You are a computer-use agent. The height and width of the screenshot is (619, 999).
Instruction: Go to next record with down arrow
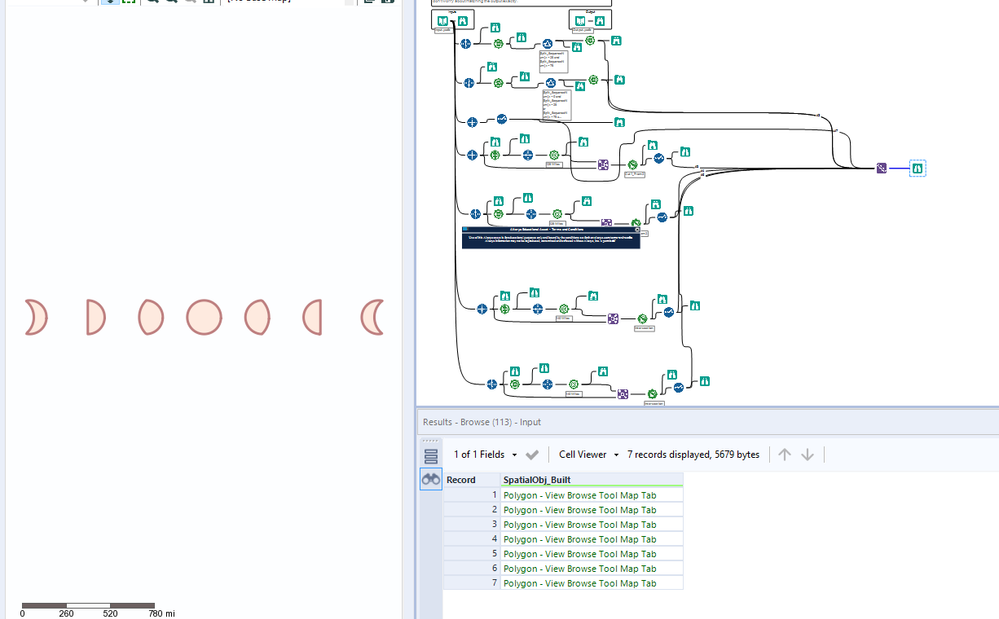coord(807,455)
